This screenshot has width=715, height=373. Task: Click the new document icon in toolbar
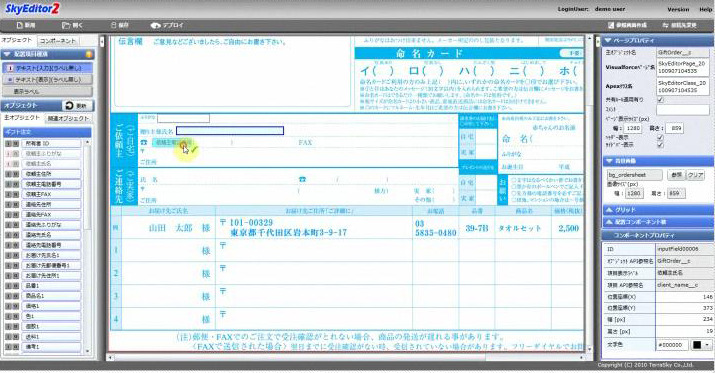tap(20, 26)
